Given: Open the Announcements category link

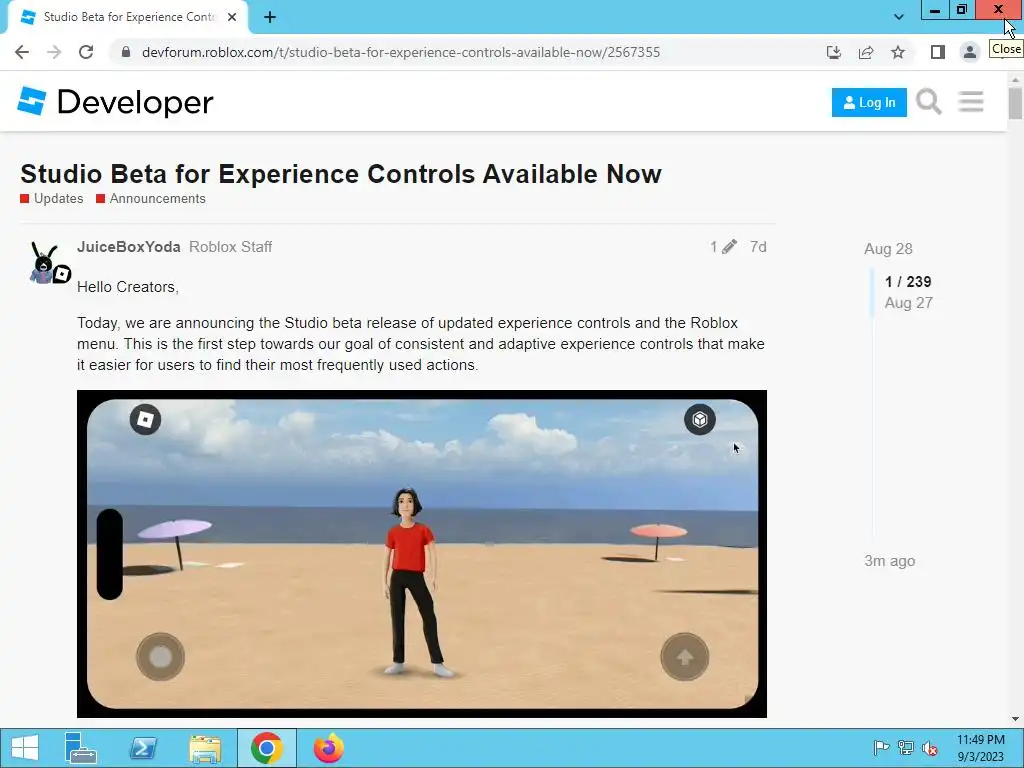Looking at the screenshot, I should 151,199.
